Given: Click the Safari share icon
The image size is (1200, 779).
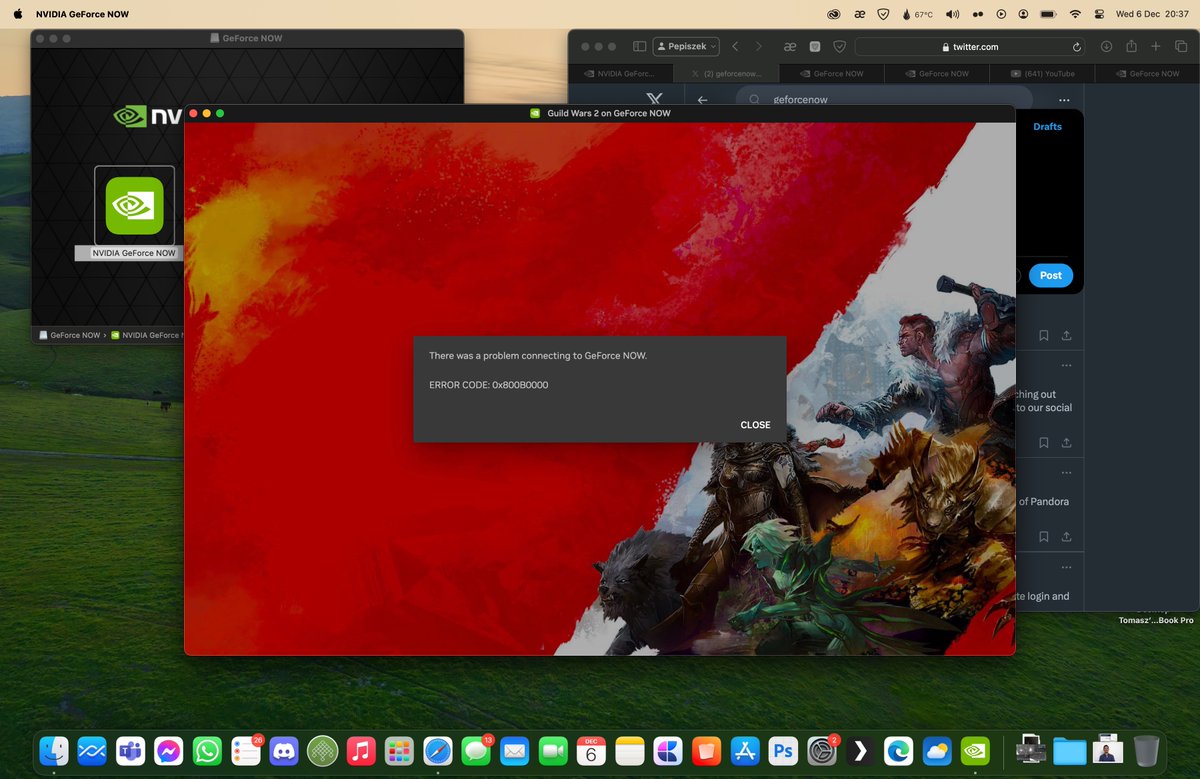Looking at the screenshot, I should click(1131, 47).
